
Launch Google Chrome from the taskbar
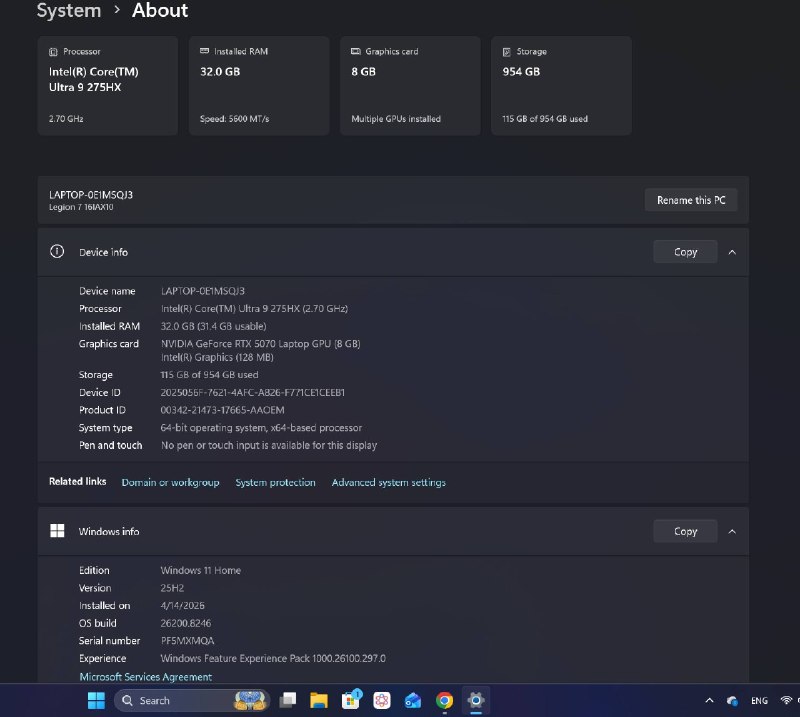click(x=444, y=700)
